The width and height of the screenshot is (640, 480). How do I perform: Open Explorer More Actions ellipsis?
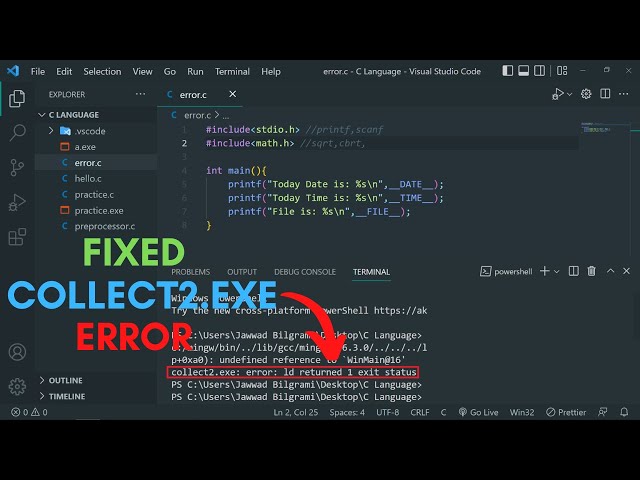(140, 94)
